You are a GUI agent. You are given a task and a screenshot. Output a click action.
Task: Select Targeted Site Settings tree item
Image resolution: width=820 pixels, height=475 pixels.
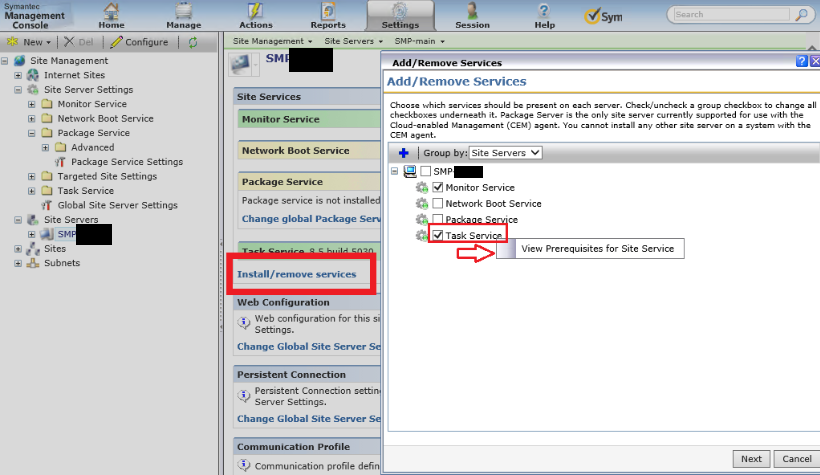click(107, 176)
